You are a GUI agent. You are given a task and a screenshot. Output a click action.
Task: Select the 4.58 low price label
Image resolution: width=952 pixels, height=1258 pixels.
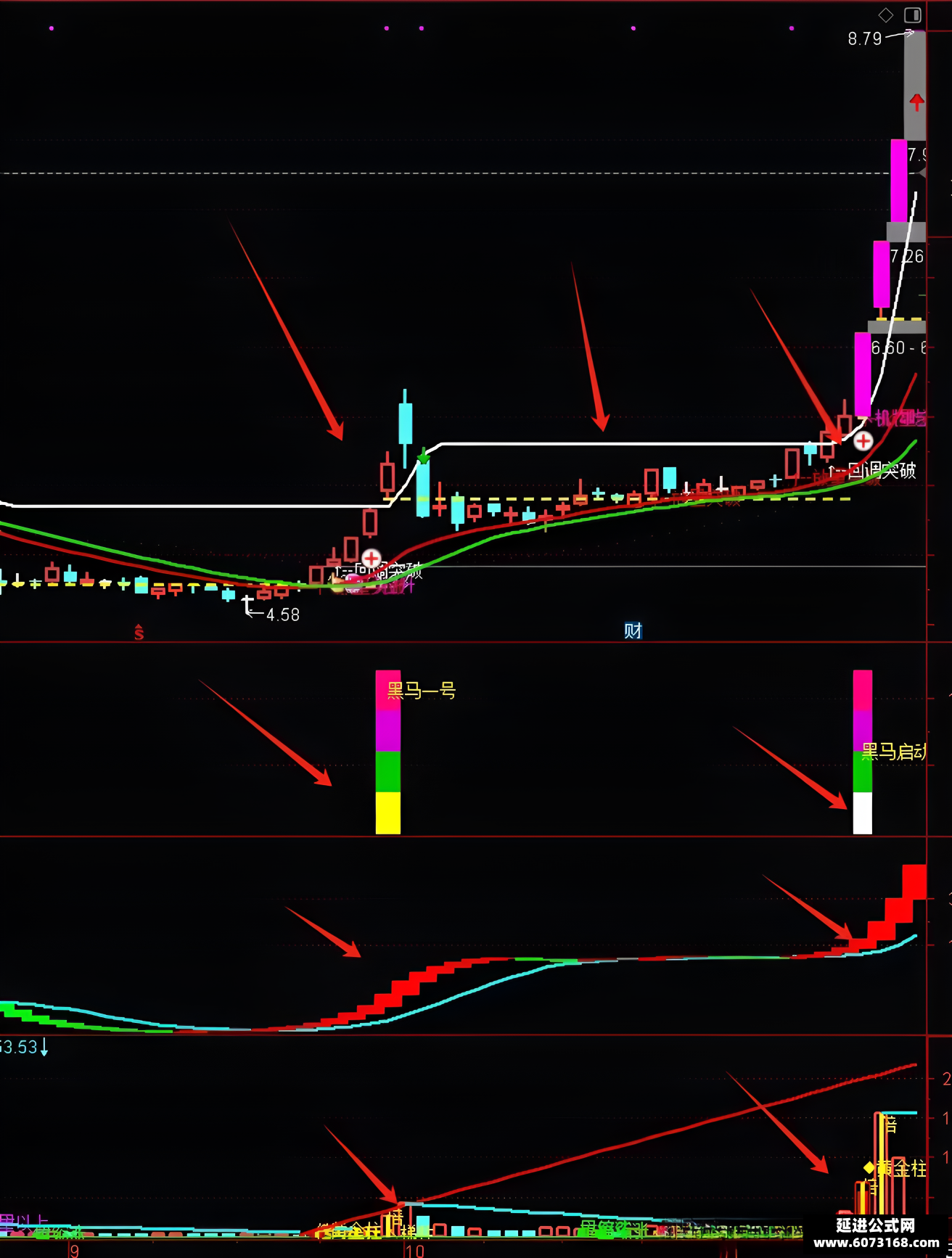pyautogui.click(x=282, y=615)
